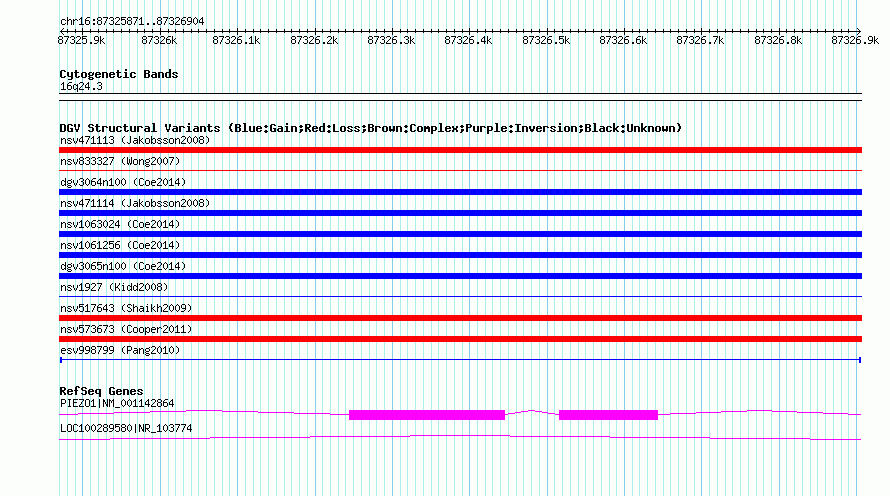Open the dgv3065n100 (Coe2014) variant label
890x496 pixels.
click(x=123, y=266)
